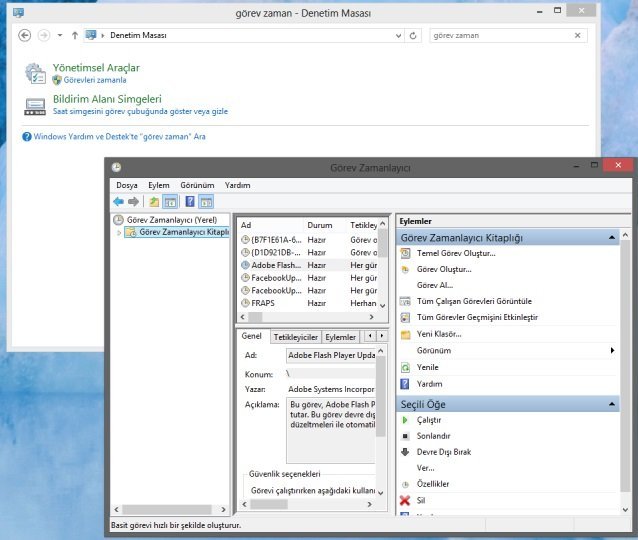Click the Bildirim Alanı Simgeleri icon

tap(35, 107)
